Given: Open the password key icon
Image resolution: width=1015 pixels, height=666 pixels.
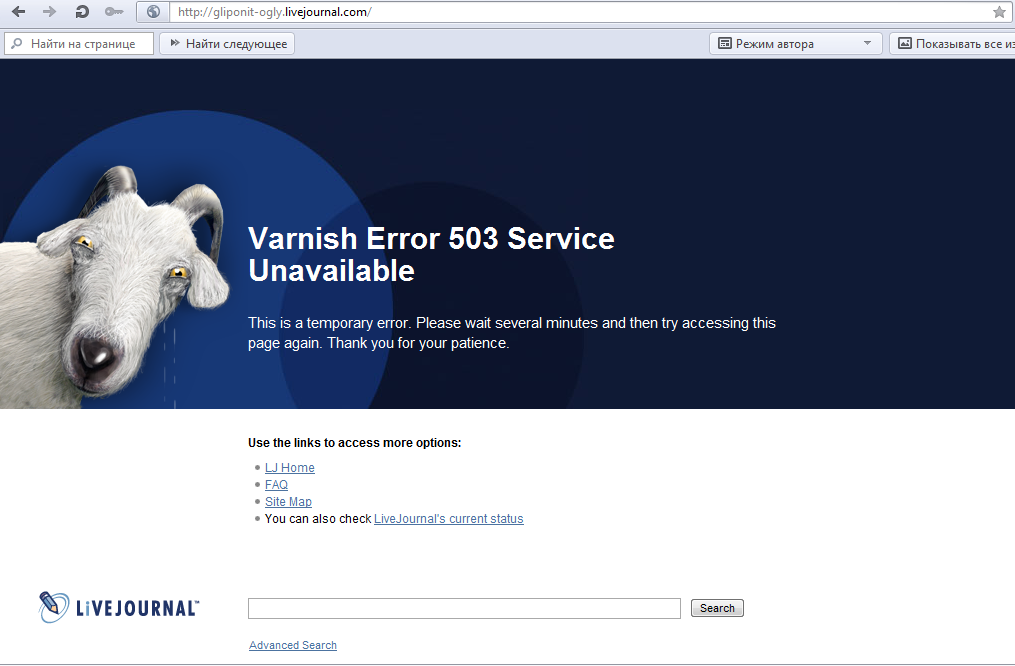Looking at the screenshot, I should pos(114,12).
